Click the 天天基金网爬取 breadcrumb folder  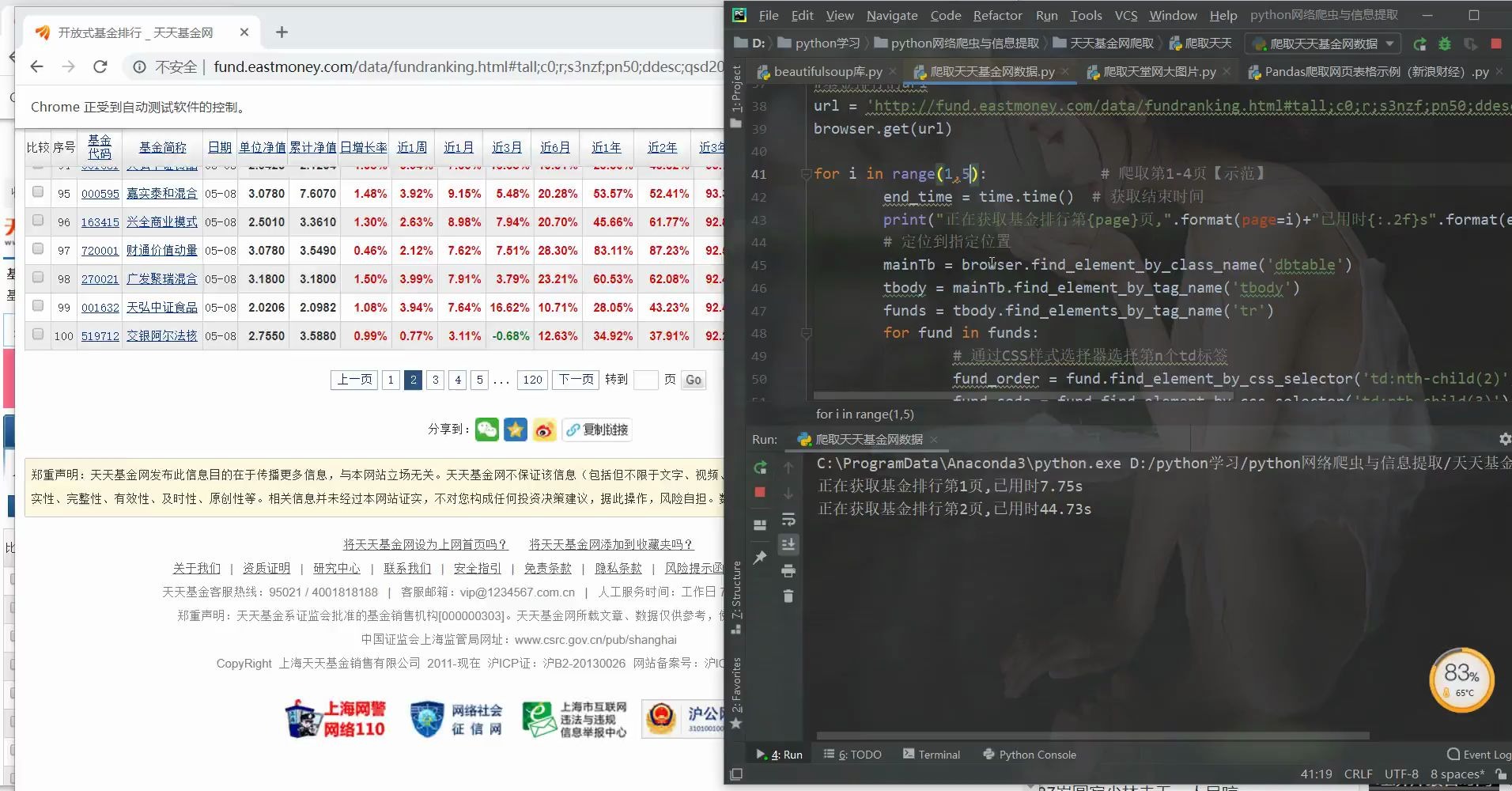click(1104, 44)
